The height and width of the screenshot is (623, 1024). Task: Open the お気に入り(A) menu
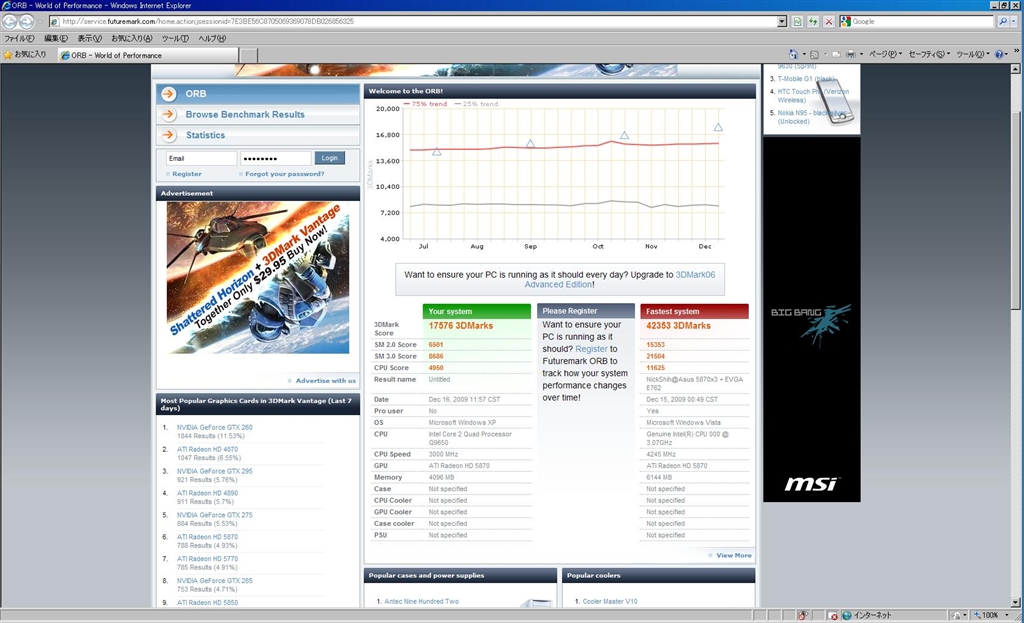[x=131, y=39]
